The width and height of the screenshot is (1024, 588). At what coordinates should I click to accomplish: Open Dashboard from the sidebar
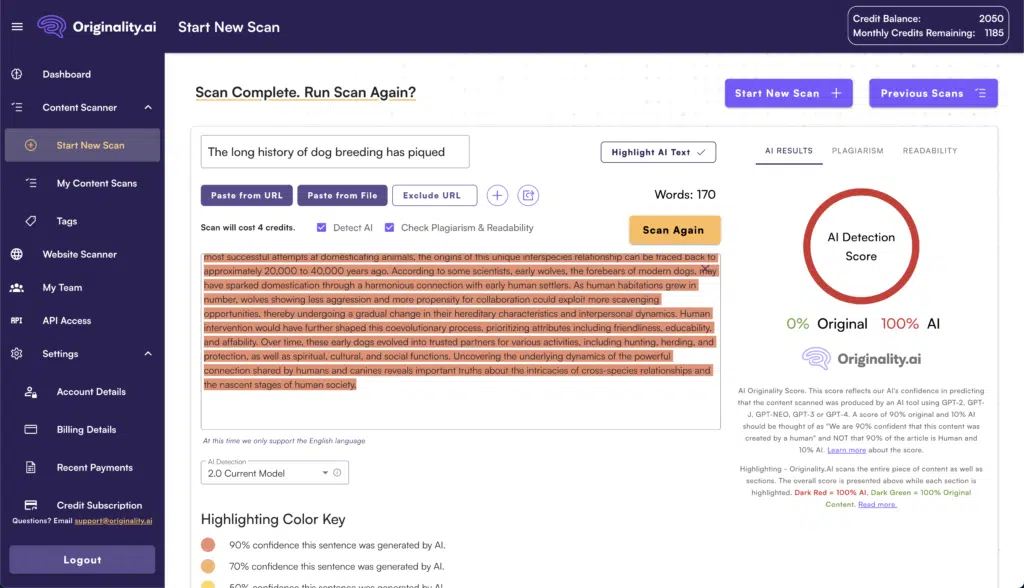click(67, 74)
